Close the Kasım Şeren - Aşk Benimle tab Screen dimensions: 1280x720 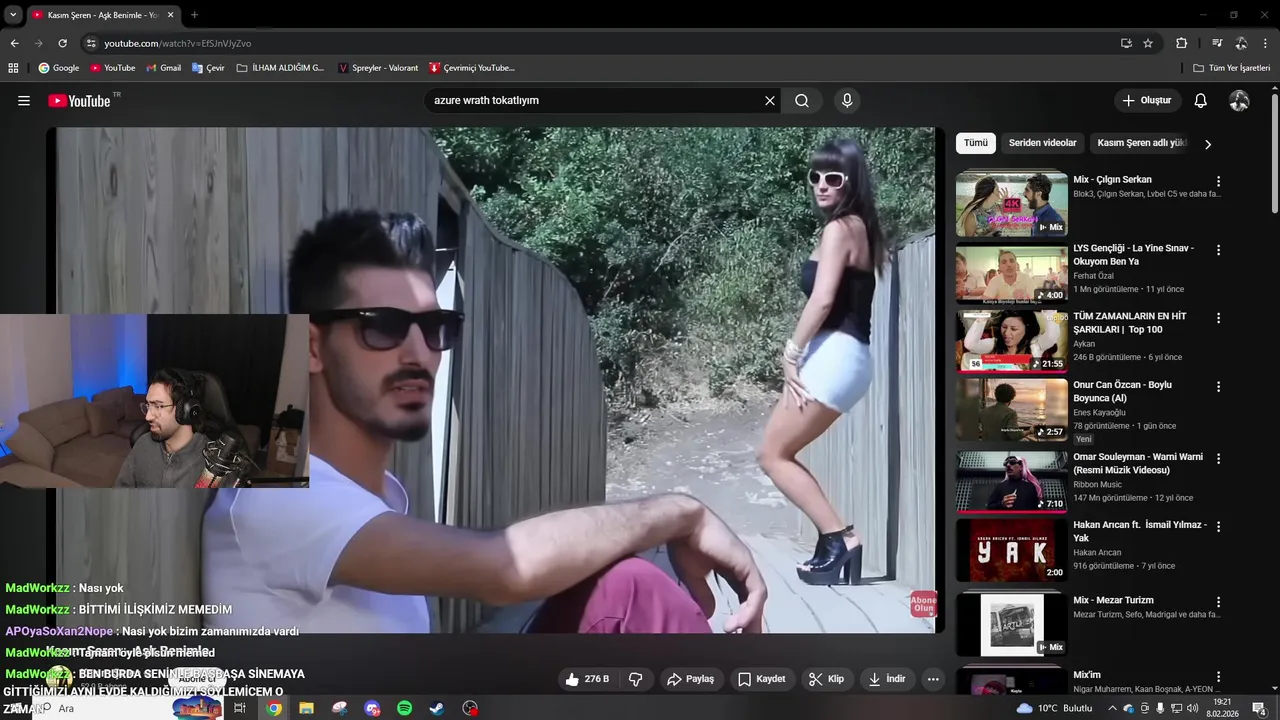click(170, 15)
